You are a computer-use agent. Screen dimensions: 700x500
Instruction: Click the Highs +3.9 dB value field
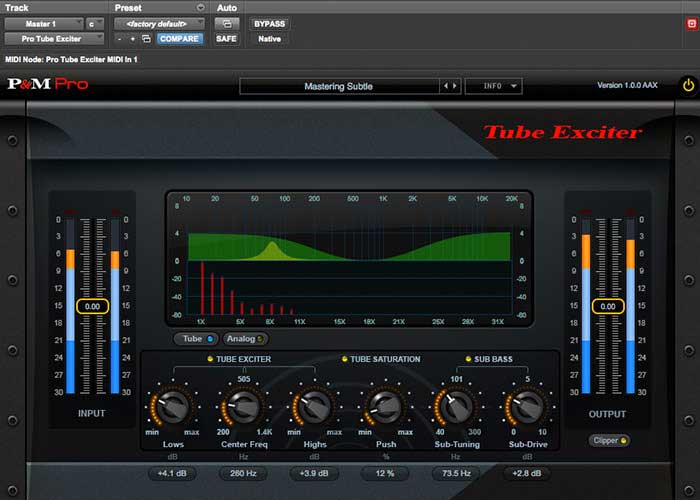(314, 473)
